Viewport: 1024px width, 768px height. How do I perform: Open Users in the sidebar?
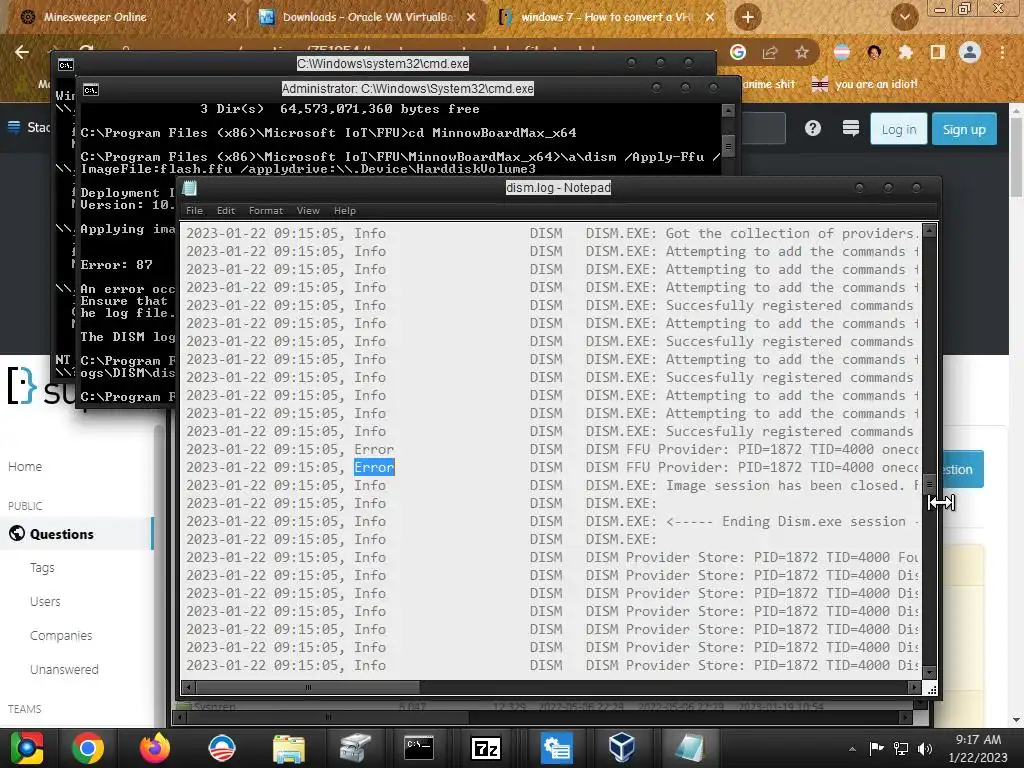point(45,601)
